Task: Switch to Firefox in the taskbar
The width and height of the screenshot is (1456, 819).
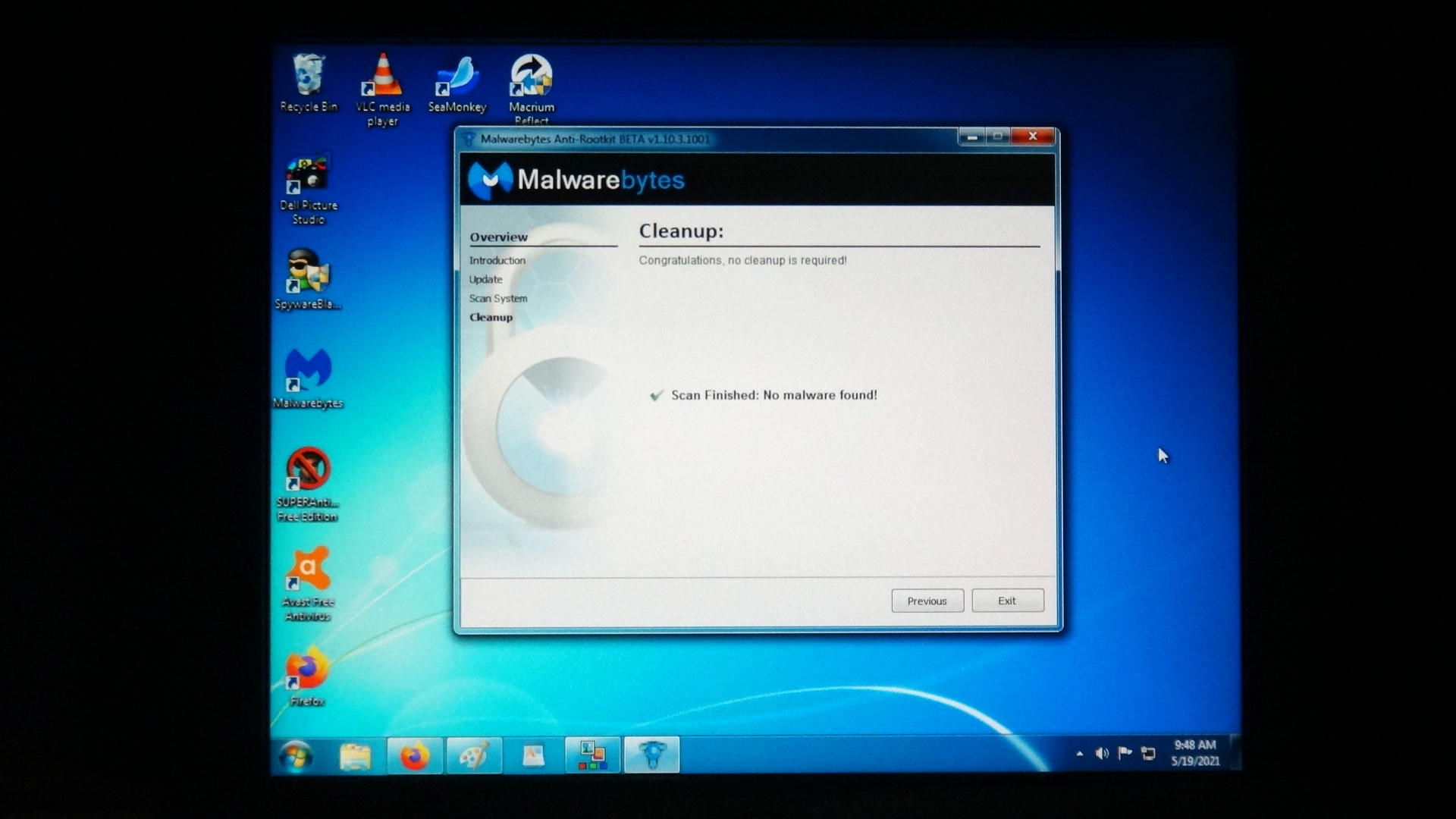Action: point(414,755)
